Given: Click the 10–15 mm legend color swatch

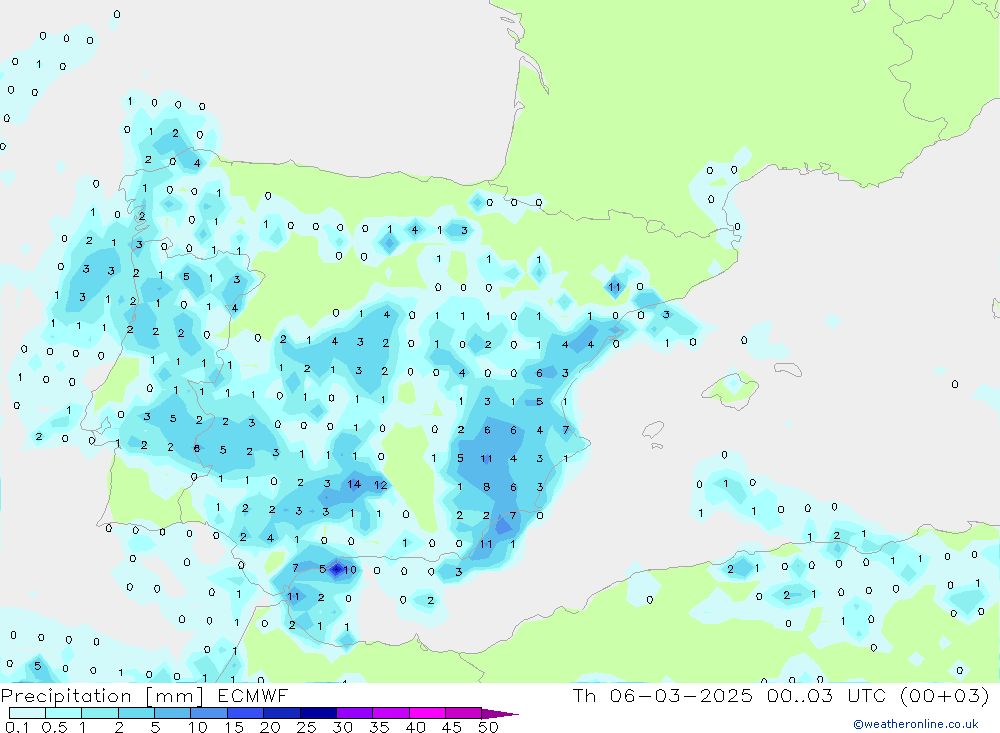Looking at the screenshot, I should tap(209, 713).
